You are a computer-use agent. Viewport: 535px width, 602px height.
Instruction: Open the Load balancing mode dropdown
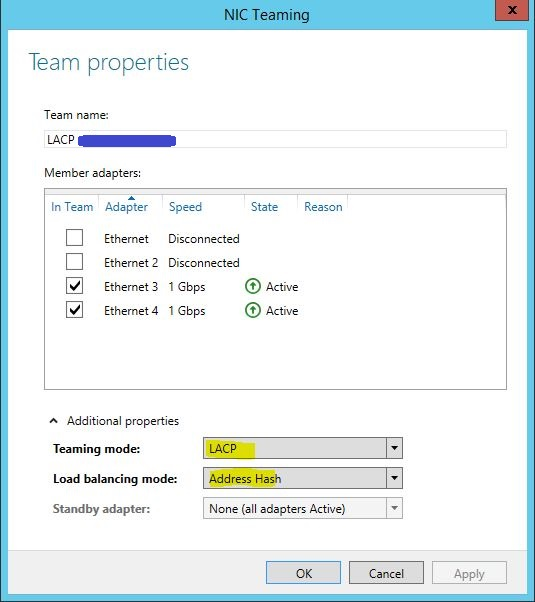click(x=303, y=478)
